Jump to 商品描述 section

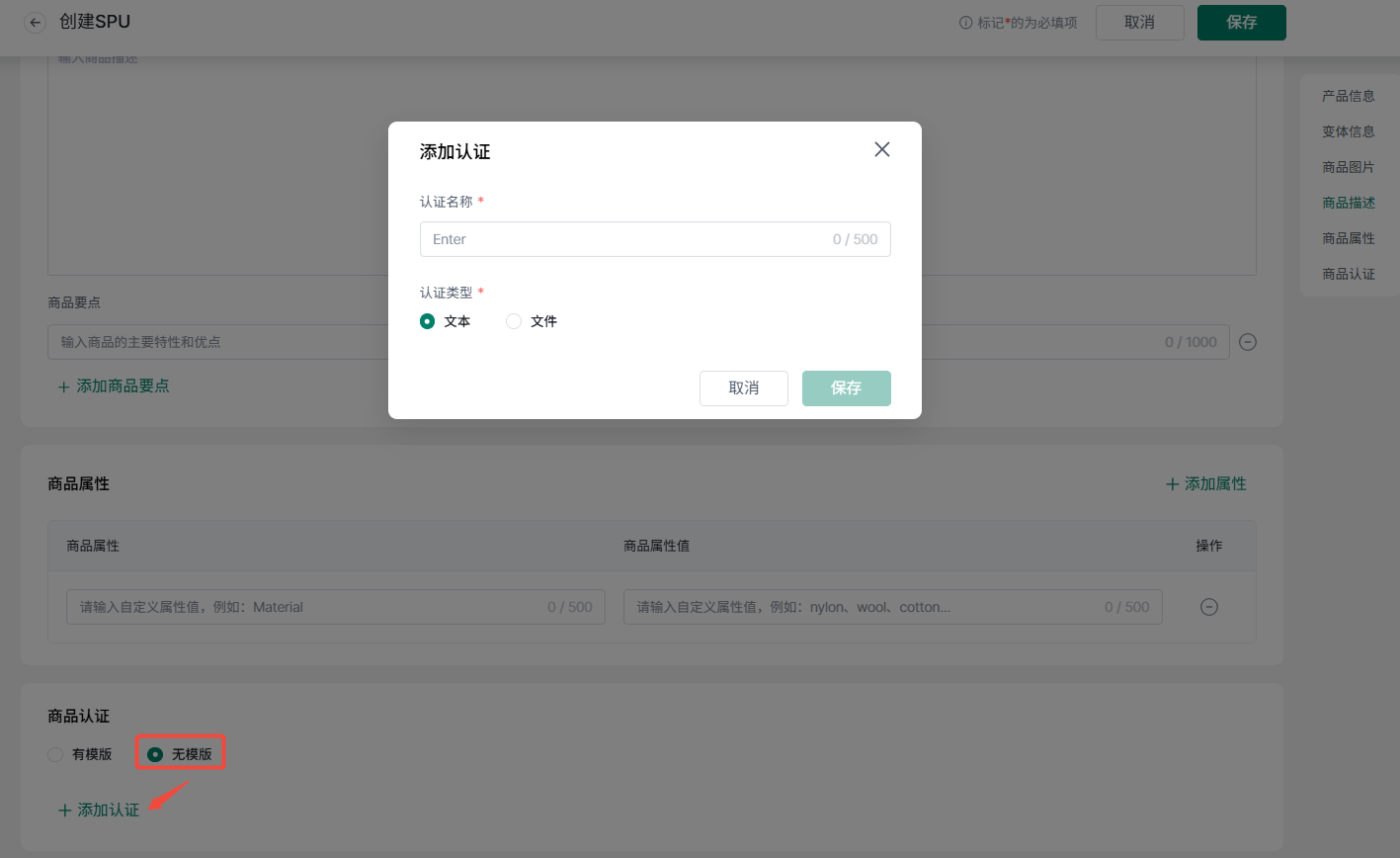[x=1349, y=203]
